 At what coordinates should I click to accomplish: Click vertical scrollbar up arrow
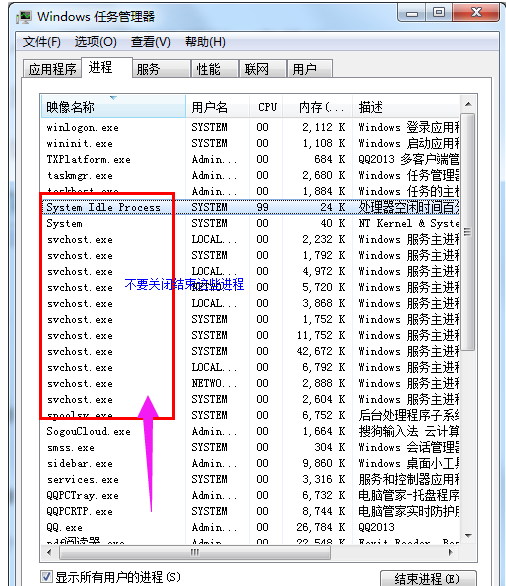[x=468, y=105]
